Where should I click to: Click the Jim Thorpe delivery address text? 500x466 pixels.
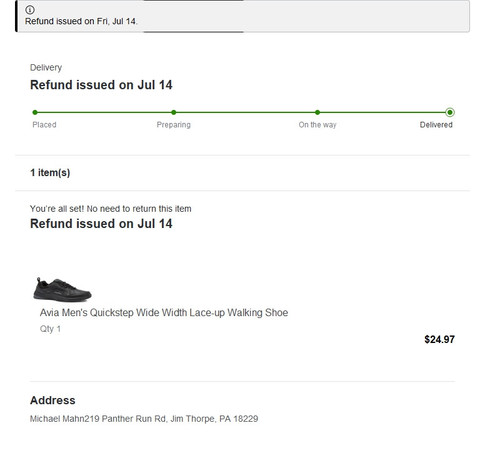tap(144, 419)
